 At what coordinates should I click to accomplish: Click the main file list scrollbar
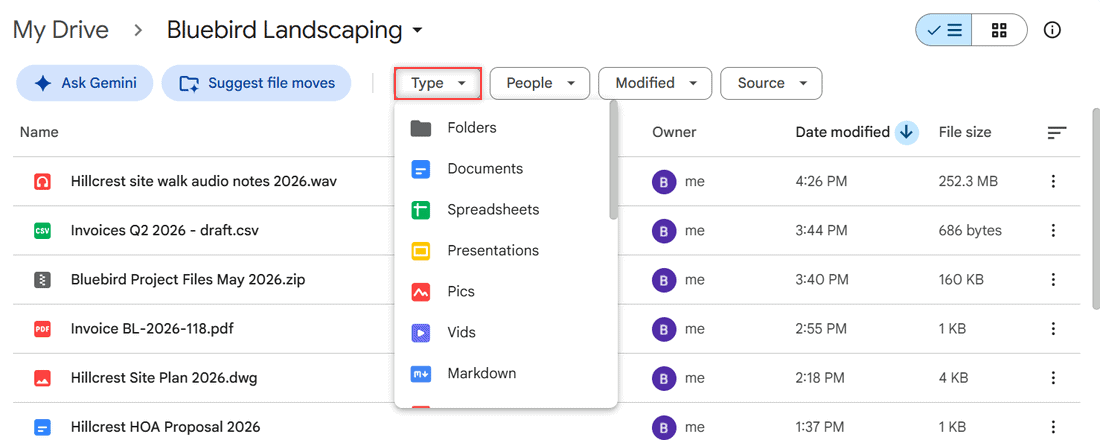click(1096, 208)
